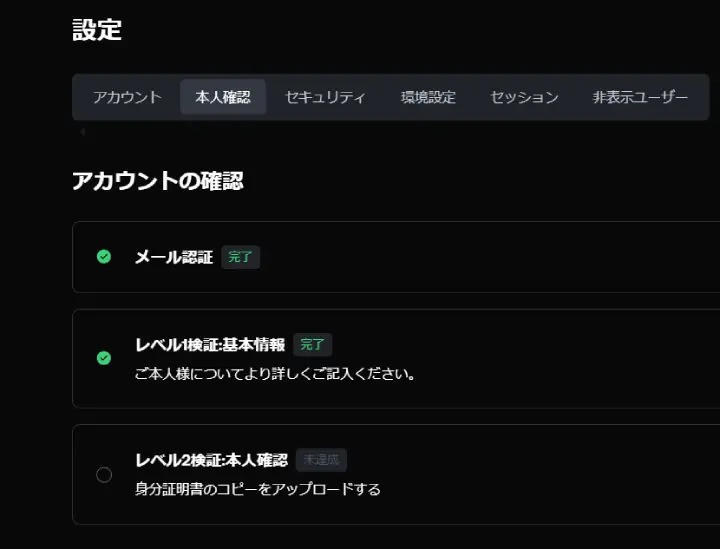Open the メール認証 row title
The width and height of the screenshot is (720, 549).
174,257
